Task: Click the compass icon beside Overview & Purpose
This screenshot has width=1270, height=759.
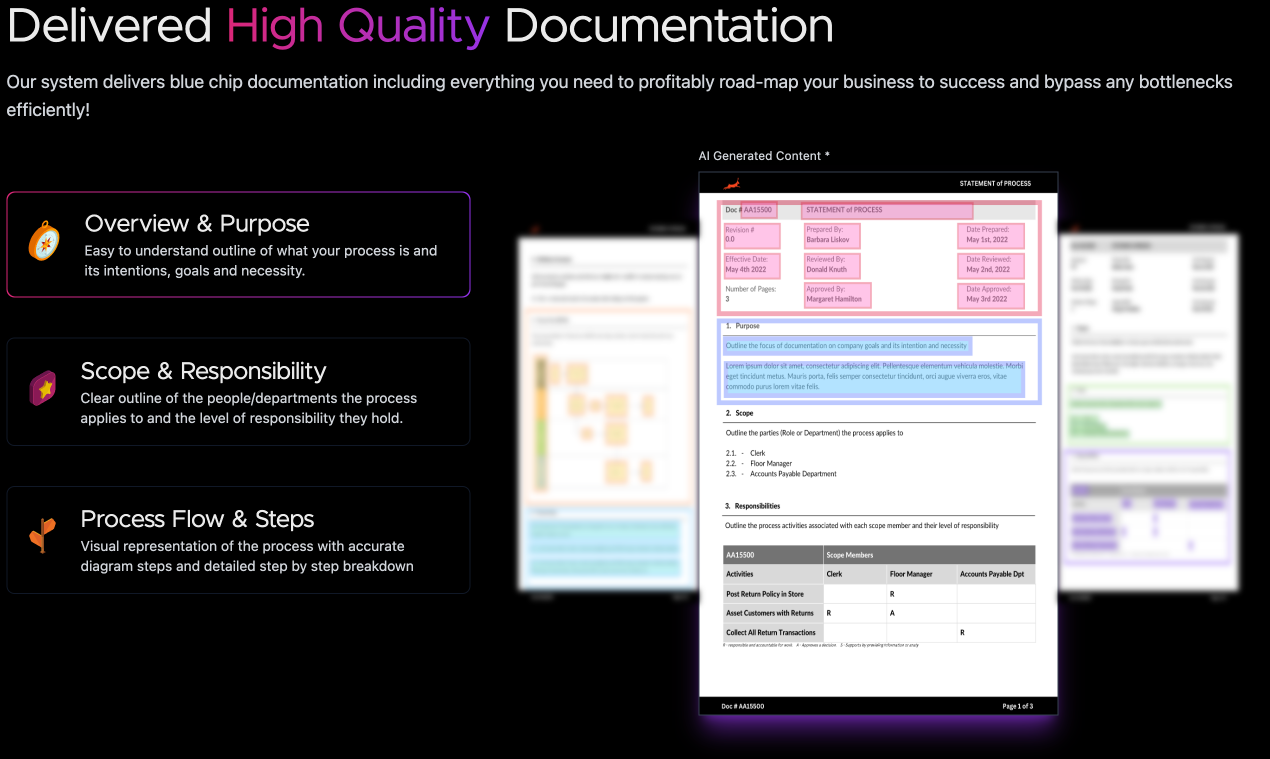Action: click(45, 241)
